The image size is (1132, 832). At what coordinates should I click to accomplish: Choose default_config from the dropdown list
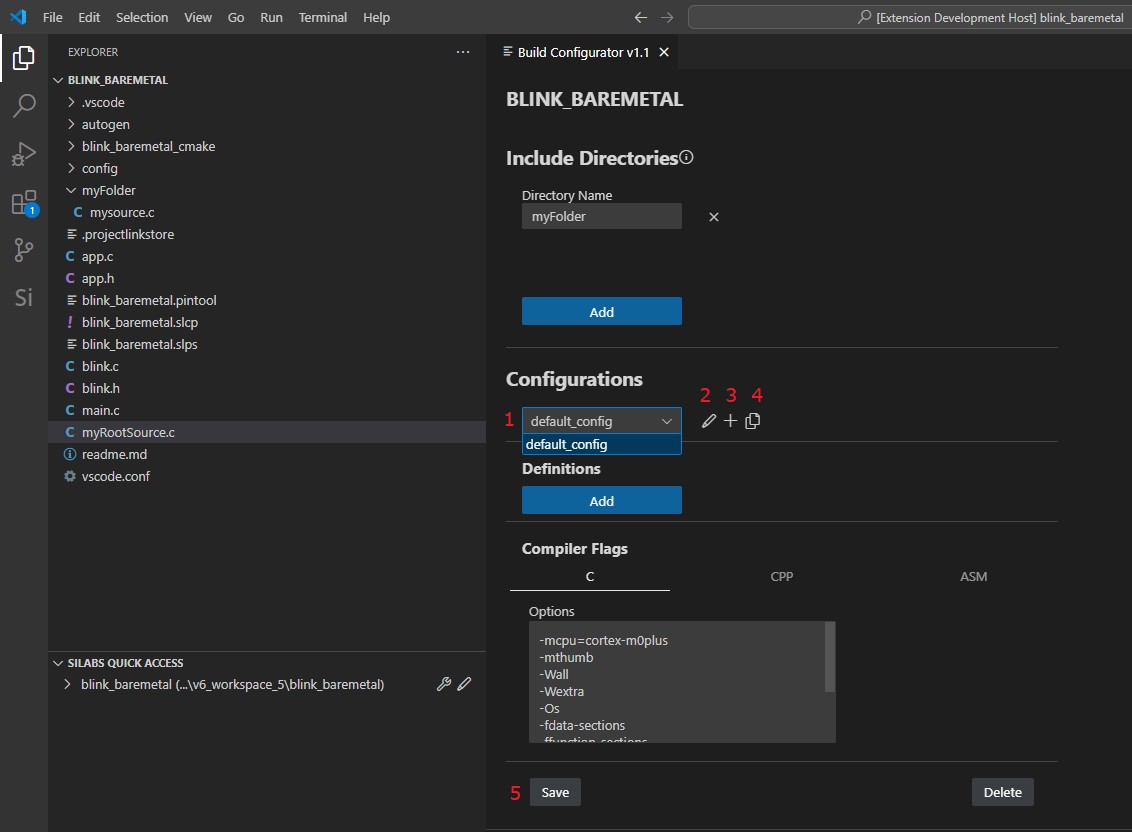tap(601, 444)
